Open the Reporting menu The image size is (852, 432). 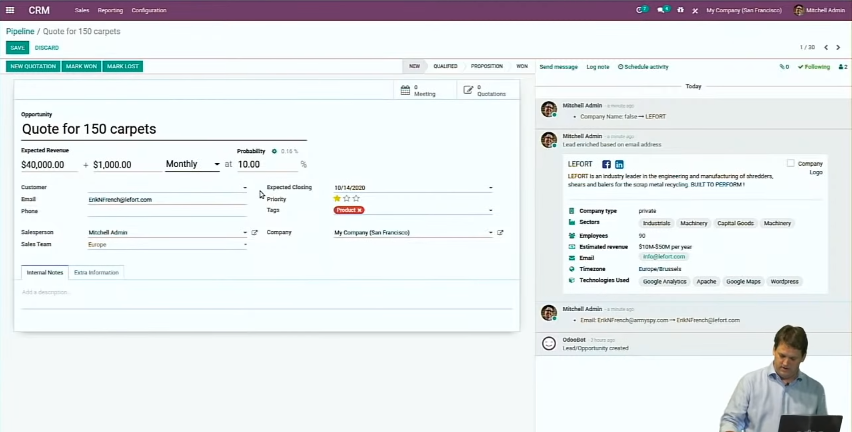[x=110, y=10]
